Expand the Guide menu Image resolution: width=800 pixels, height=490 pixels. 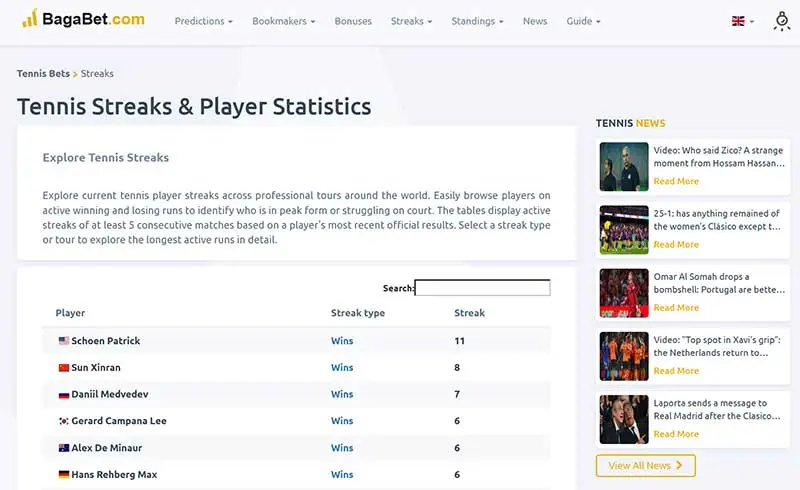pyautogui.click(x=583, y=21)
